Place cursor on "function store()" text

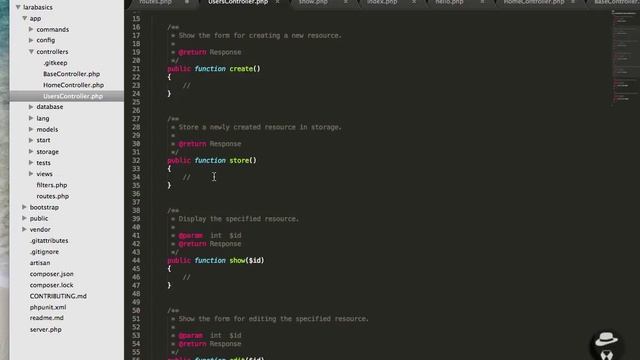226,160
